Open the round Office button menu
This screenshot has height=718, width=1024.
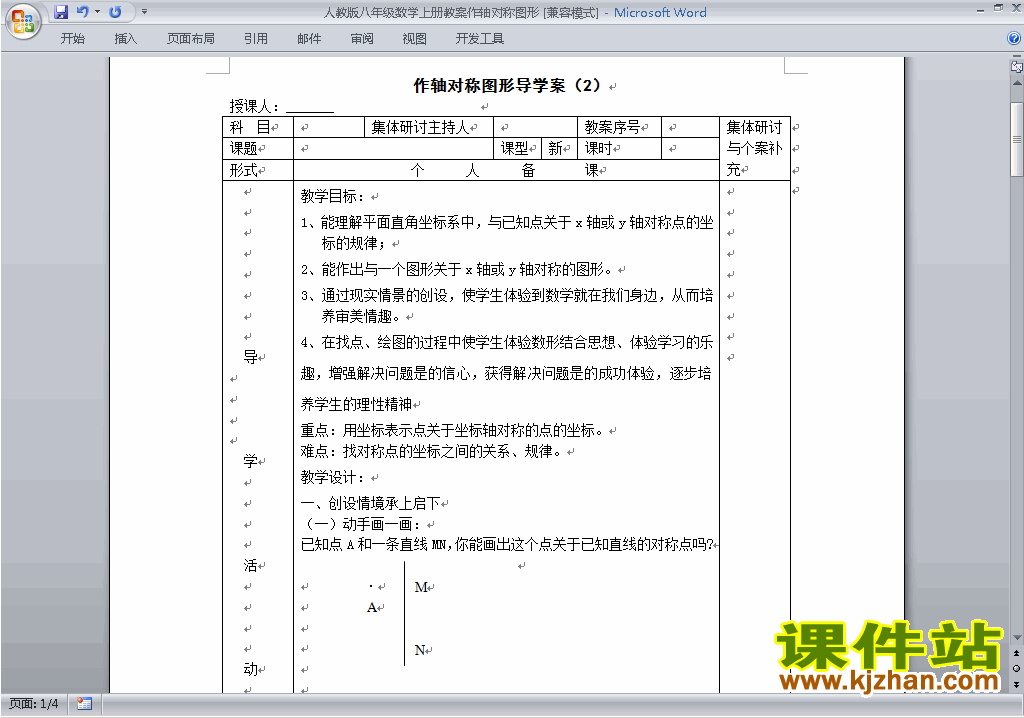click(22, 22)
